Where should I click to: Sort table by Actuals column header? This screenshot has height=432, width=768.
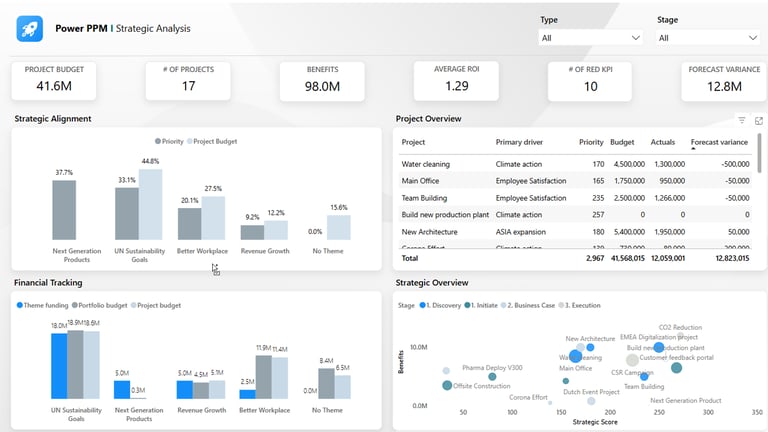point(663,142)
